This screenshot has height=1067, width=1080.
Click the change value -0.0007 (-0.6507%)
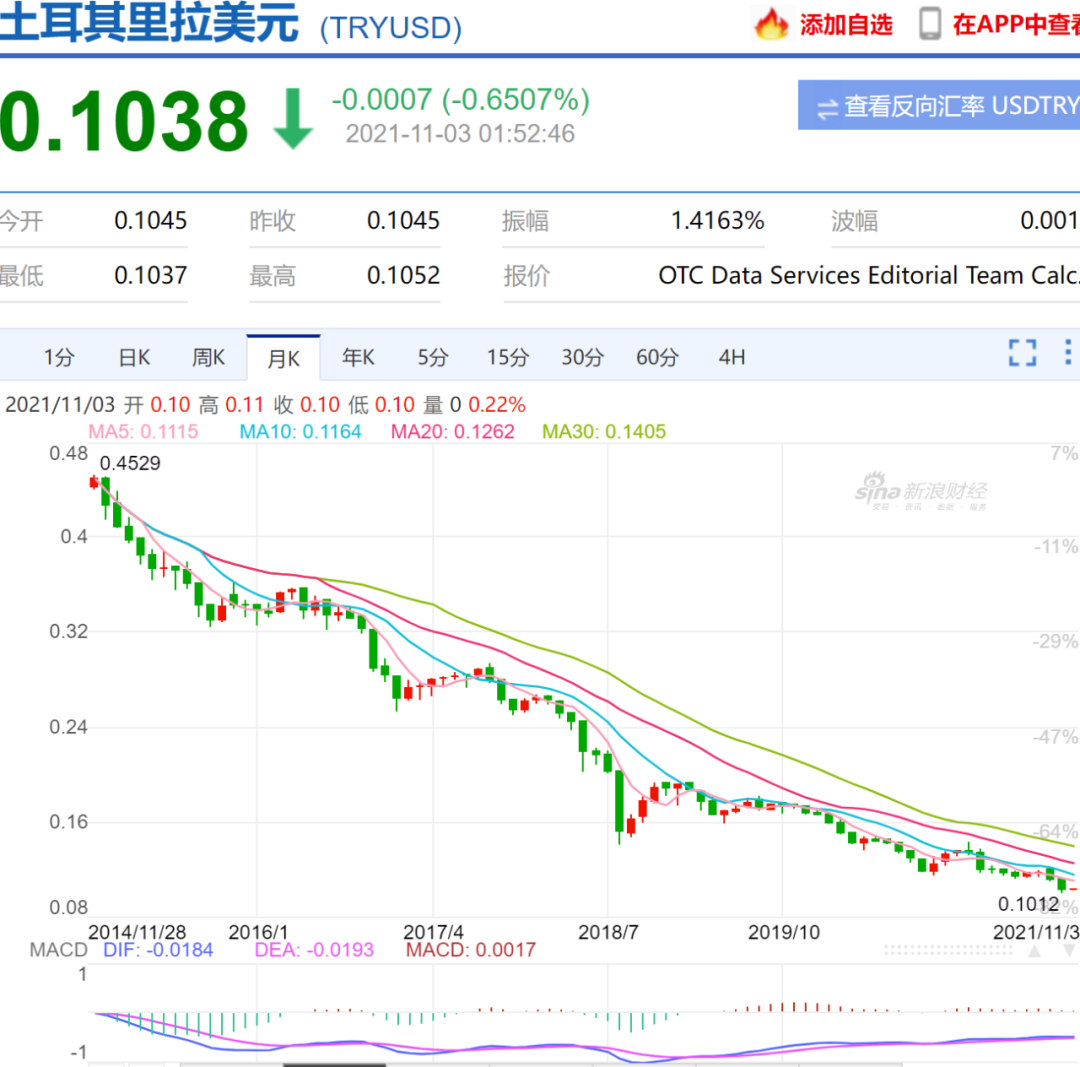[x=461, y=100]
